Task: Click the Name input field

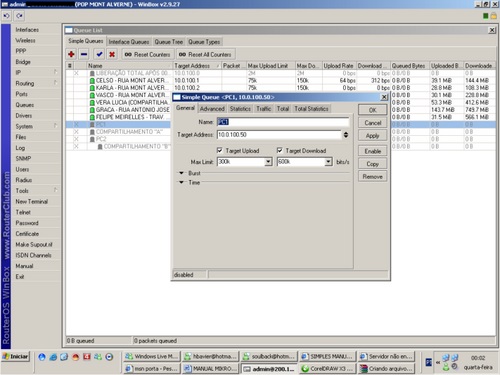Action: (283, 122)
